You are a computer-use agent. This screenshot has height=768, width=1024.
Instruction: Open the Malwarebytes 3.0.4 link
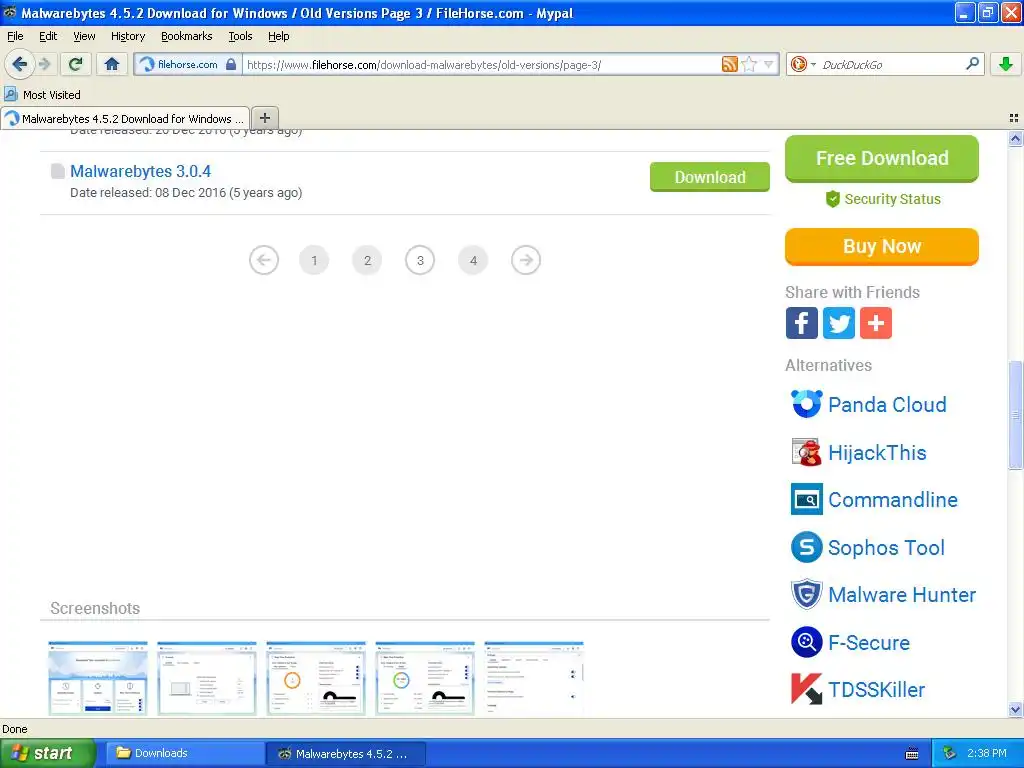pos(140,171)
